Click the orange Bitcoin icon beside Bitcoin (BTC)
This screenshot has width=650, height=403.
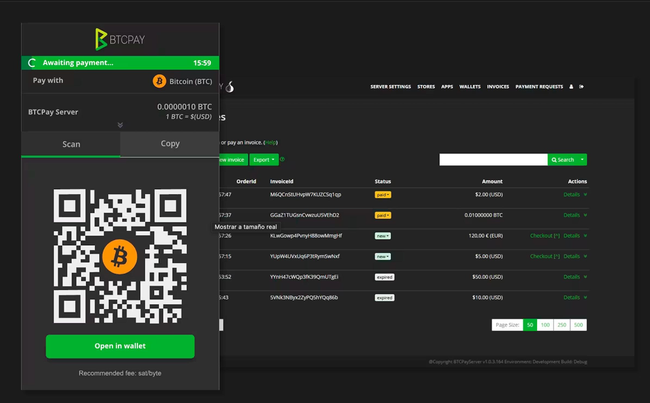[159, 81]
